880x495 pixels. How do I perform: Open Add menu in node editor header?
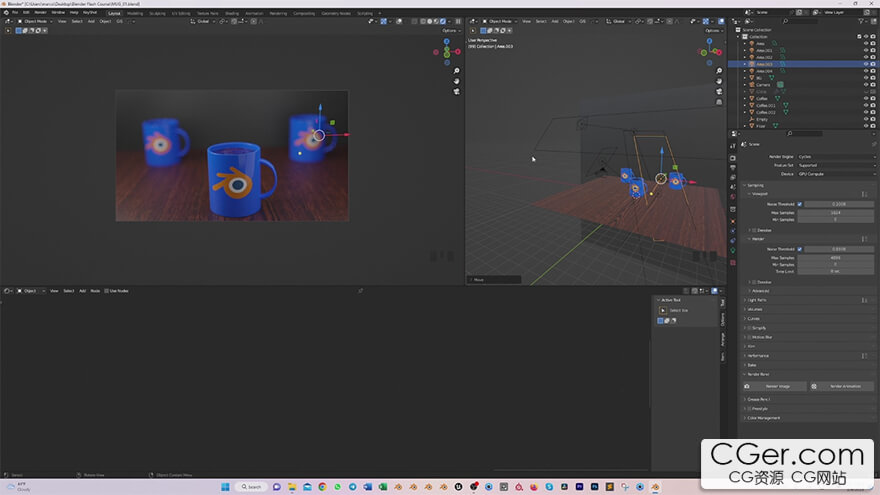tap(82, 291)
